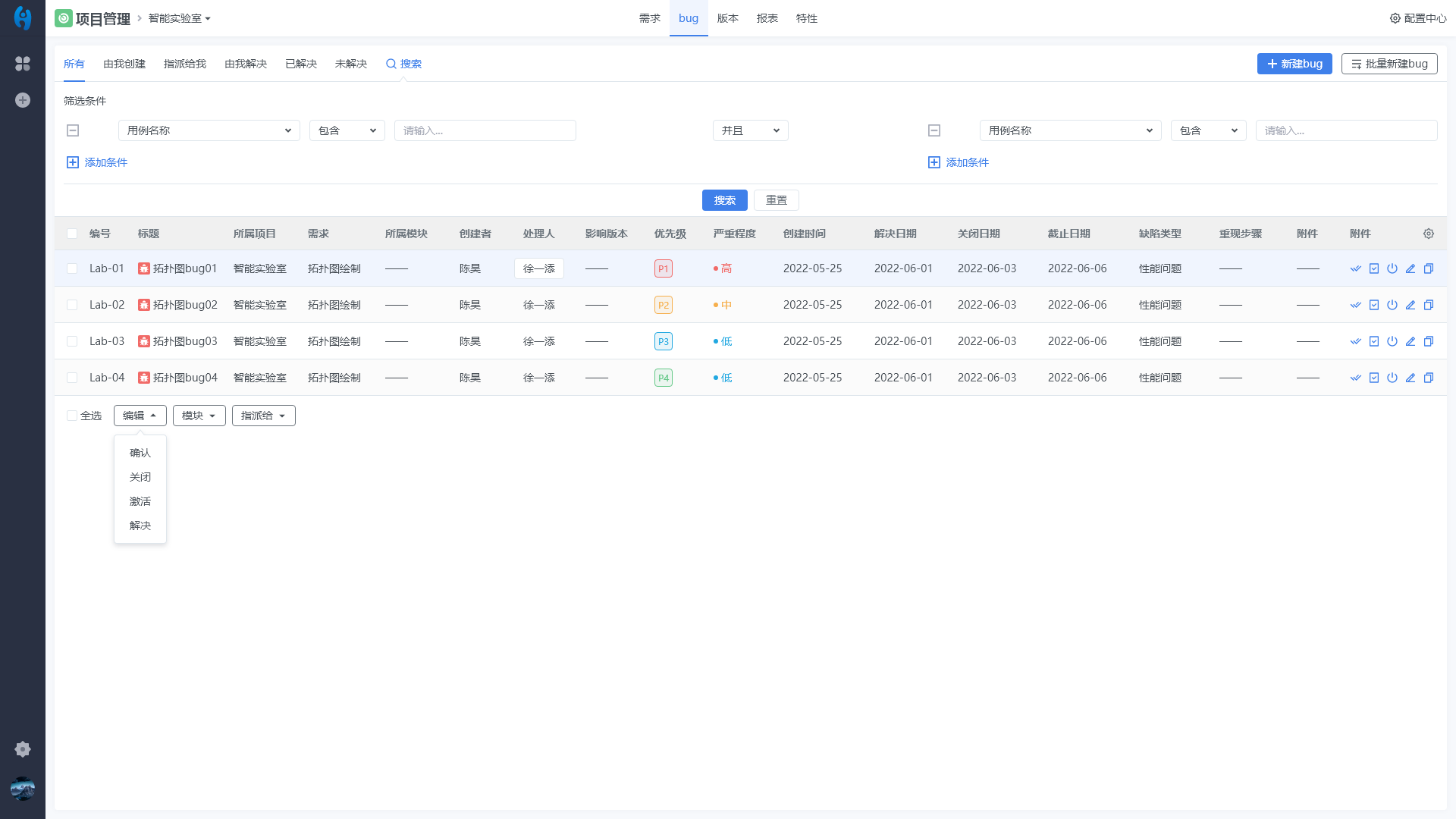Click the checkbox-style resolve icon for Lab-04
Screen dimensions: 1456x819
1374,378
